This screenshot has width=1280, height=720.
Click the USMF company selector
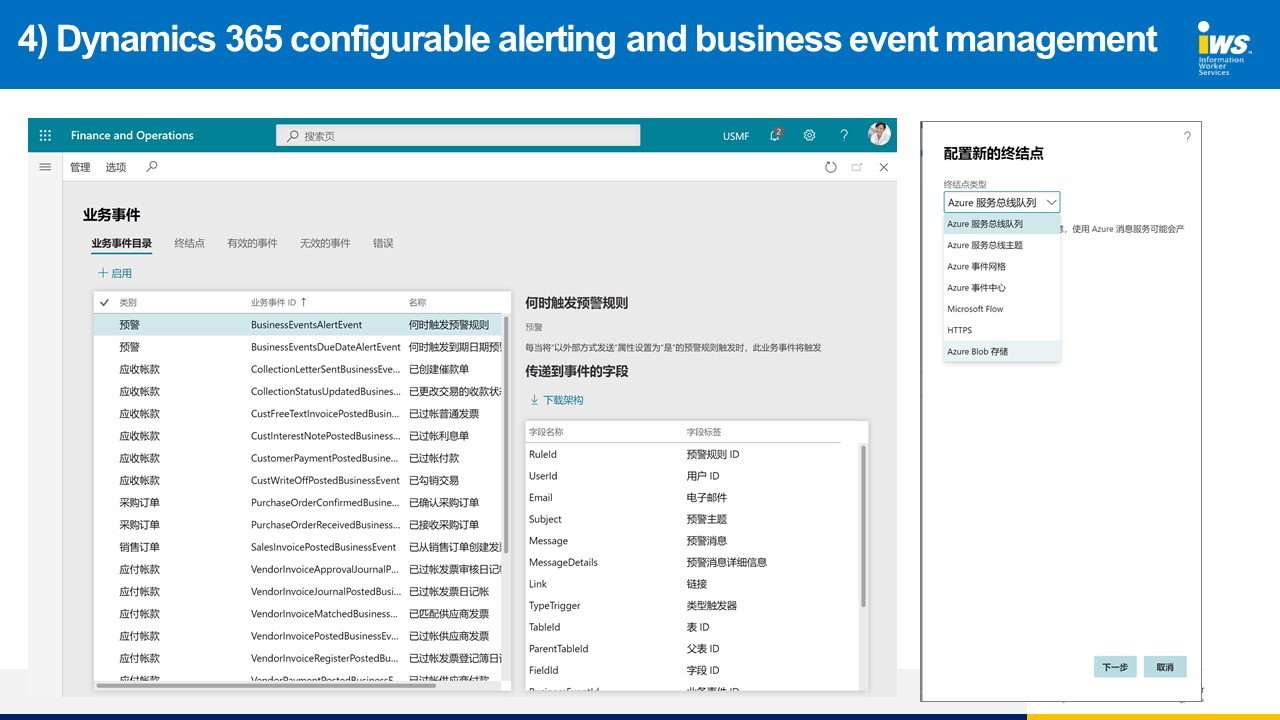coord(736,136)
